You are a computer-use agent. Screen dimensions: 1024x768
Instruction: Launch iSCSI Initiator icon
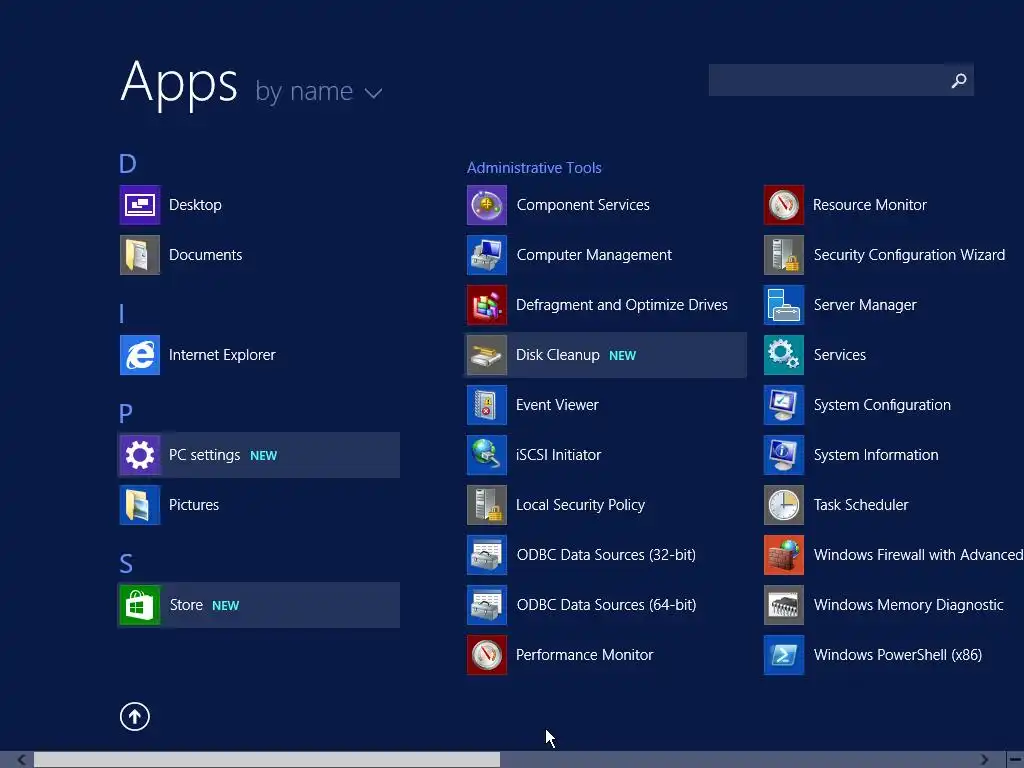tap(487, 455)
